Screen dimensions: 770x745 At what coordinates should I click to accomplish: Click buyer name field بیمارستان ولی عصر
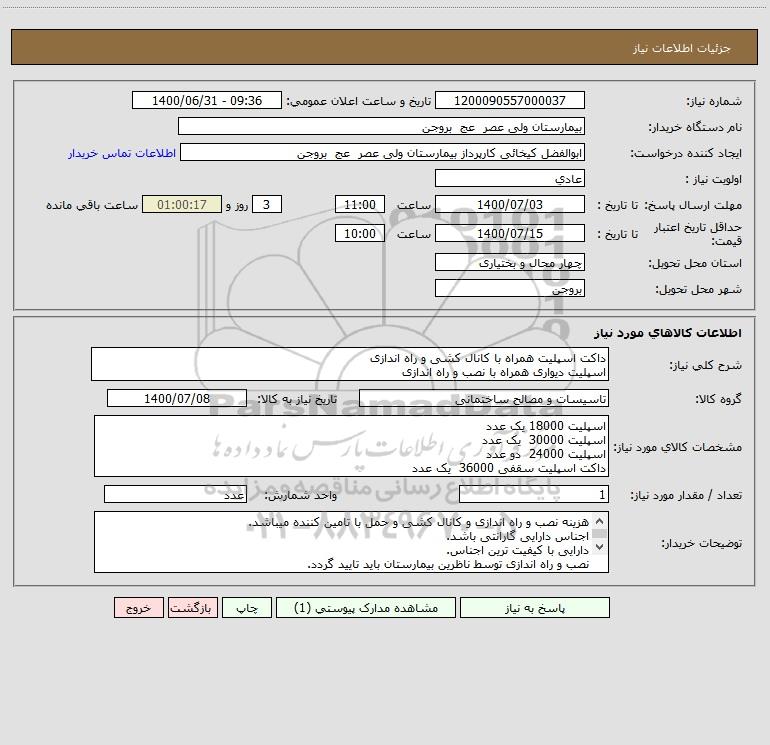pos(381,126)
